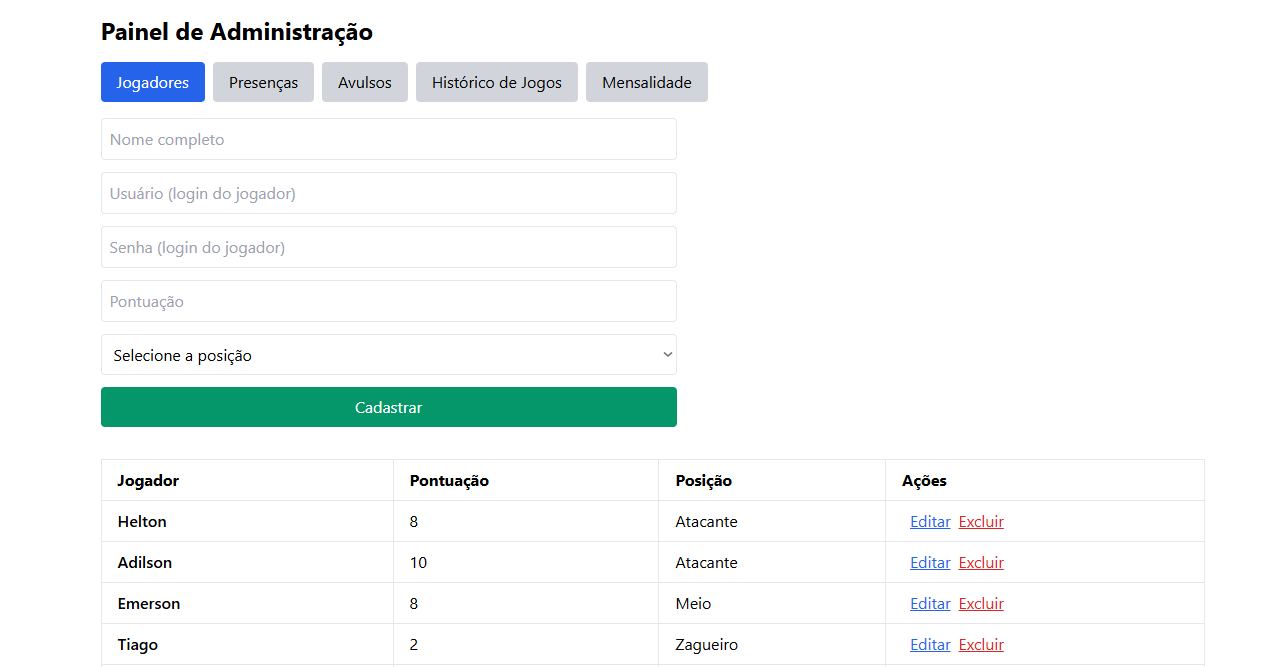Expand the Selecione a posição dropdown
The height and width of the screenshot is (667, 1280).
389,355
